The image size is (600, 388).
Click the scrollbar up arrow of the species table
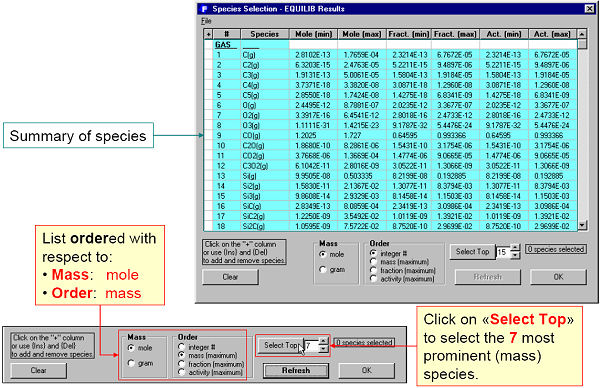pyautogui.click(x=582, y=34)
